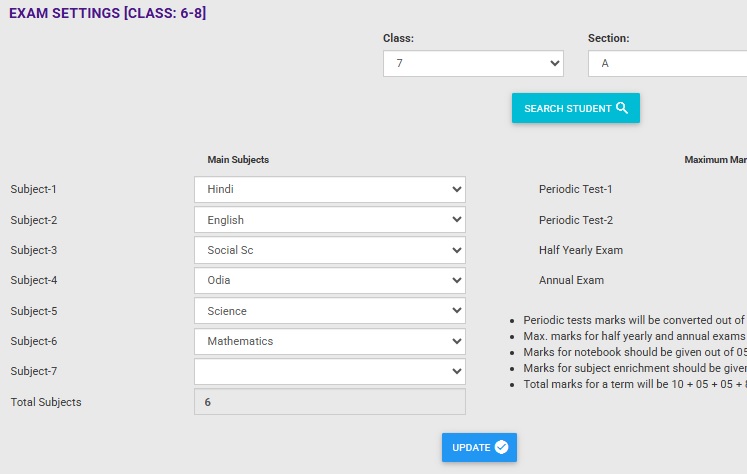
Task: Click the checkmark icon on Update button
Action: coord(501,447)
